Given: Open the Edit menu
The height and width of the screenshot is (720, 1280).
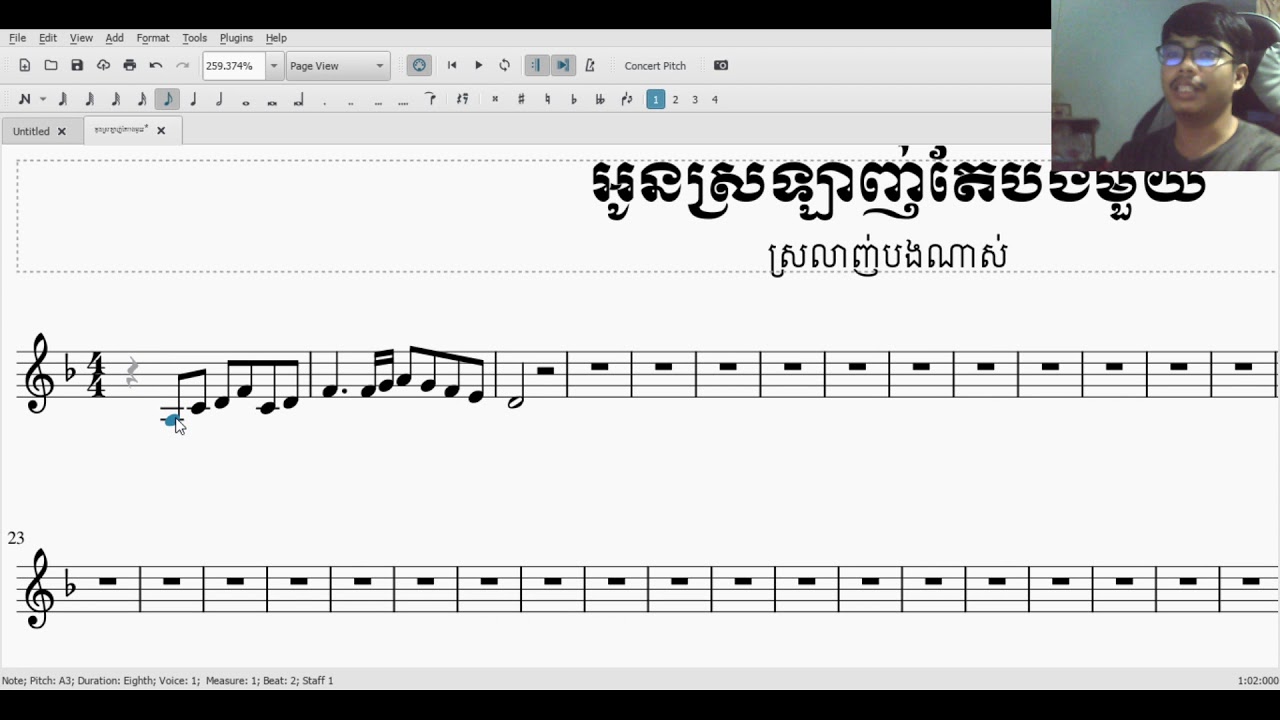Looking at the screenshot, I should [48, 38].
